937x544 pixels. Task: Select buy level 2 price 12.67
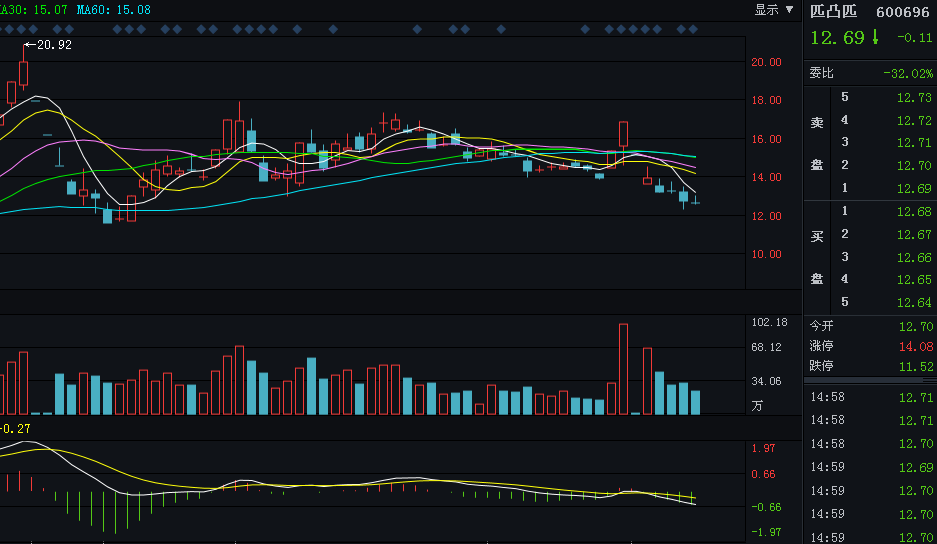pyautogui.click(x=914, y=235)
